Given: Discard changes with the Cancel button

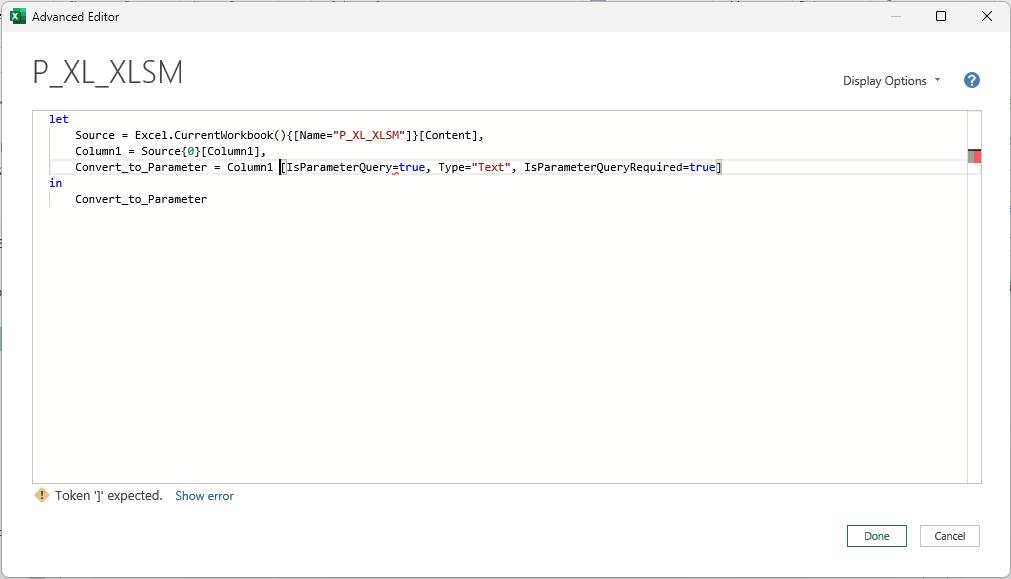Looking at the screenshot, I should point(949,536).
